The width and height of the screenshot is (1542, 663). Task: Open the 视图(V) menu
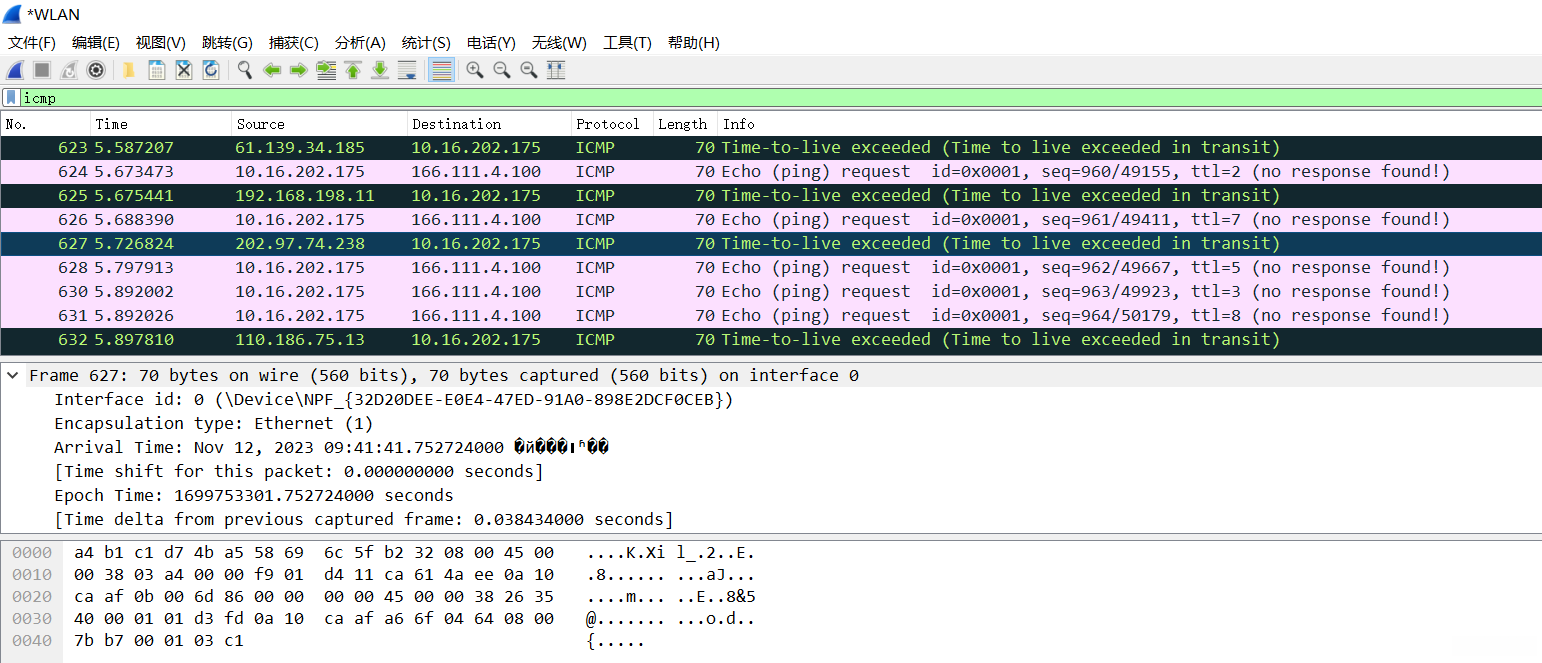pos(161,43)
